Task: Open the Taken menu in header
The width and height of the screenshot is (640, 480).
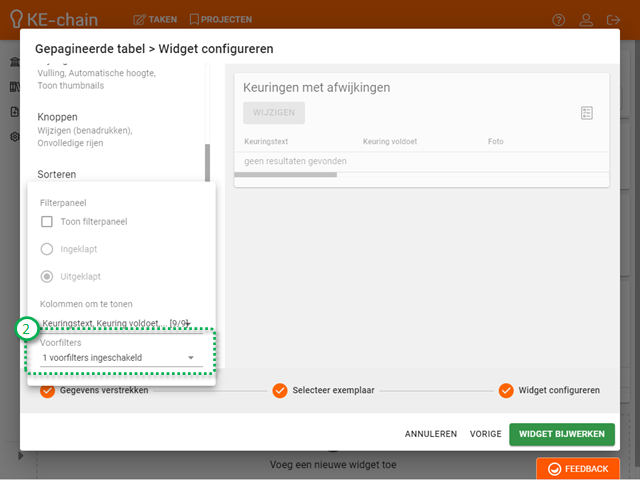Action: coord(155,19)
